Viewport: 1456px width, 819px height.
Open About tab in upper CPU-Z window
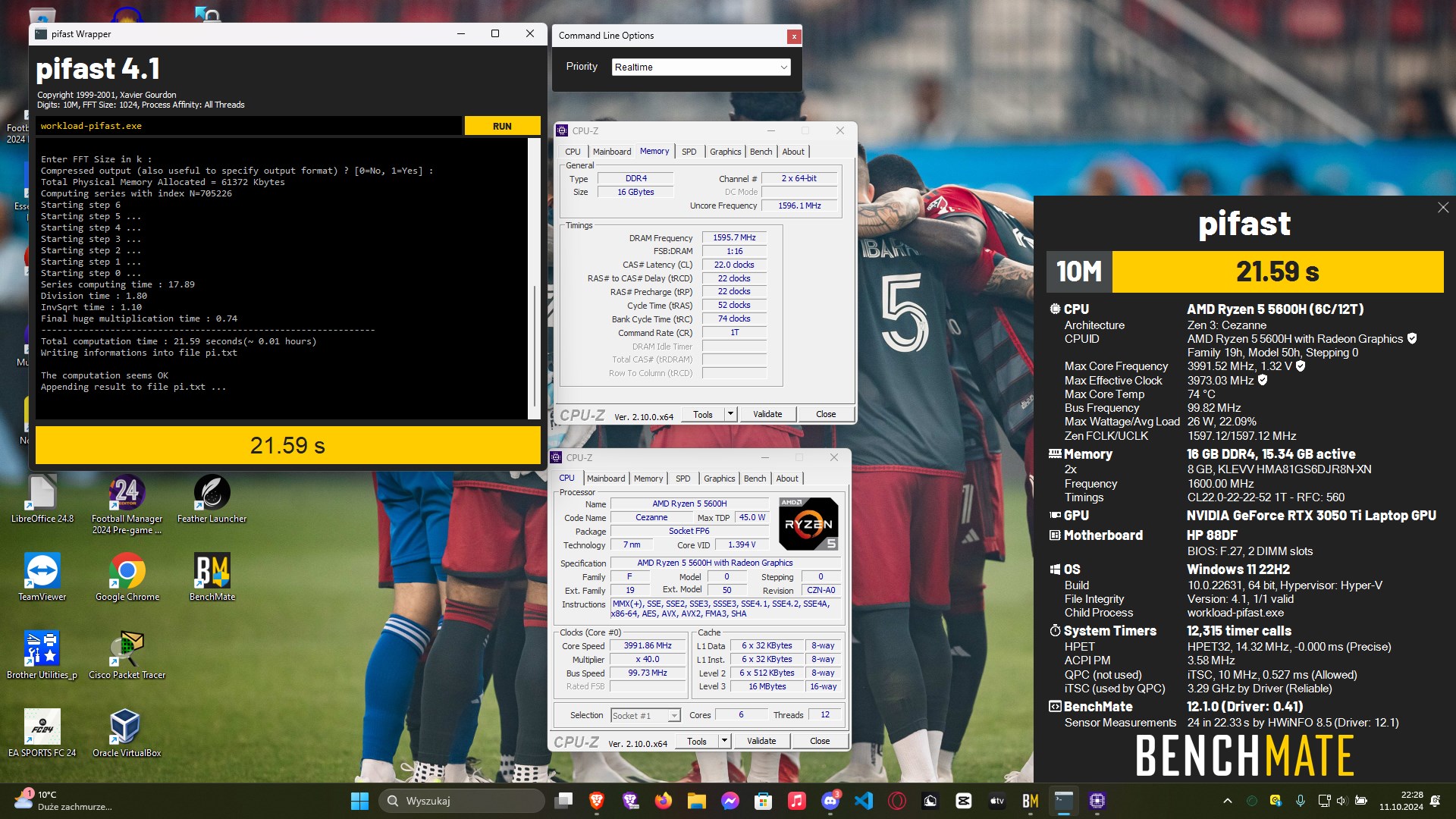793,152
